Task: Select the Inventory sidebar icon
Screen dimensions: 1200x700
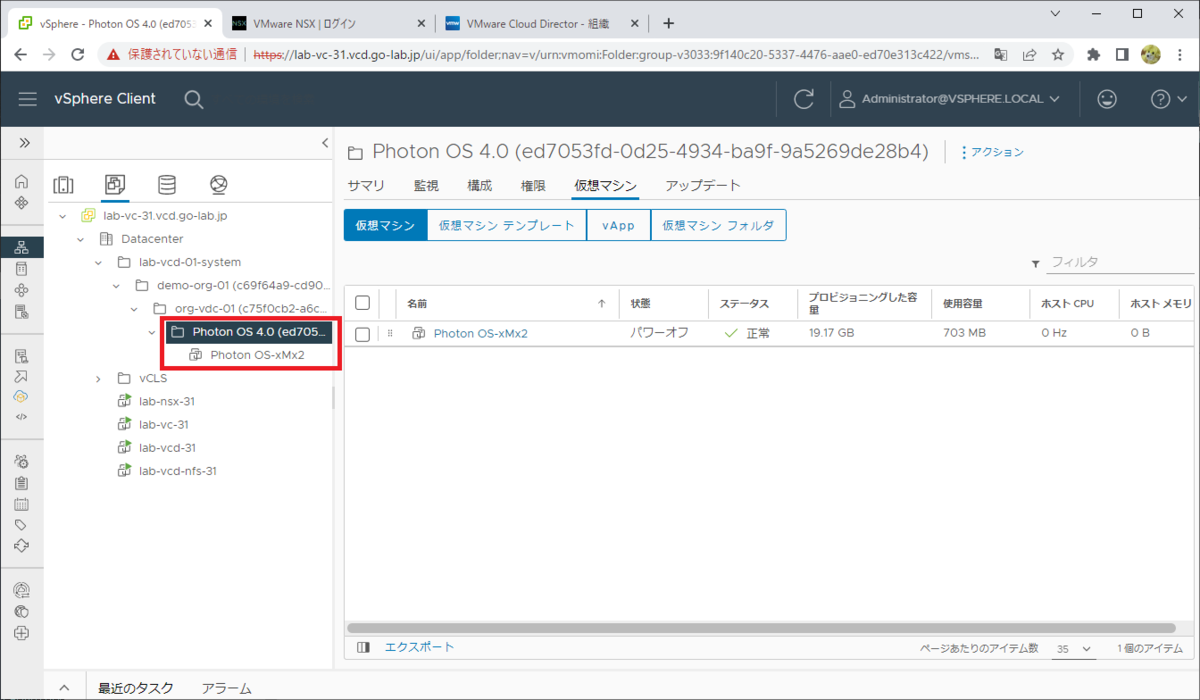Action: [22, 247]
